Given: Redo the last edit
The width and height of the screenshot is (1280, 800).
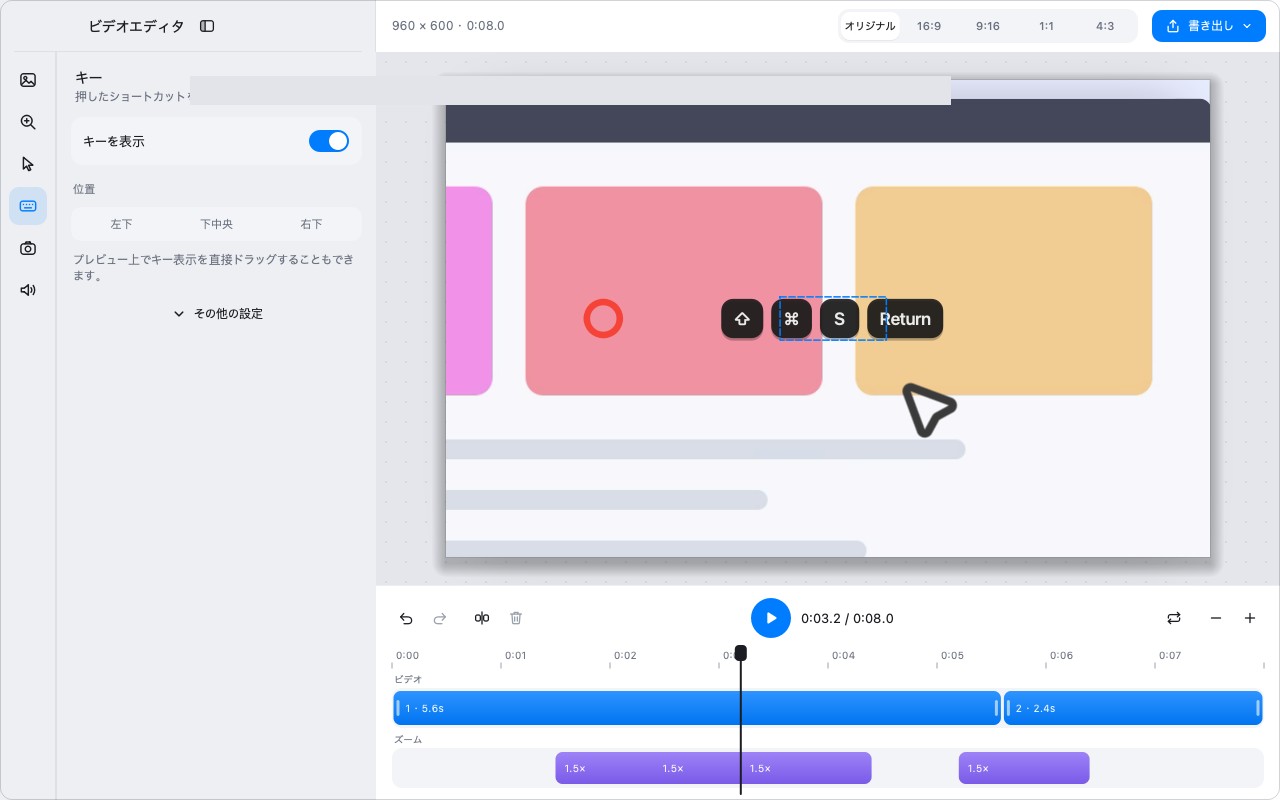Looking at the screenshot, I should tap(440, 618).
